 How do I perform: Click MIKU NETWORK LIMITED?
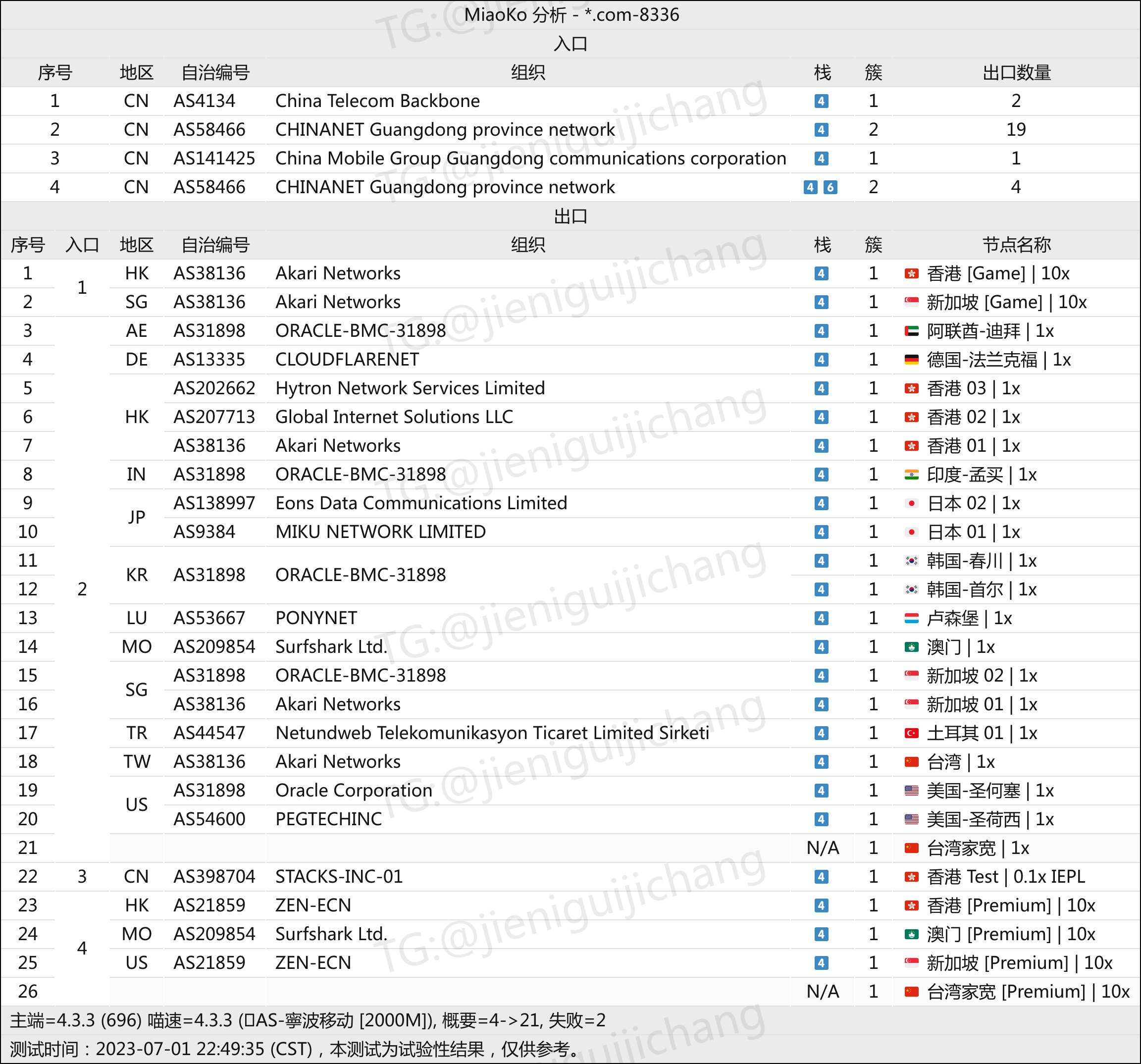[380, 532]
